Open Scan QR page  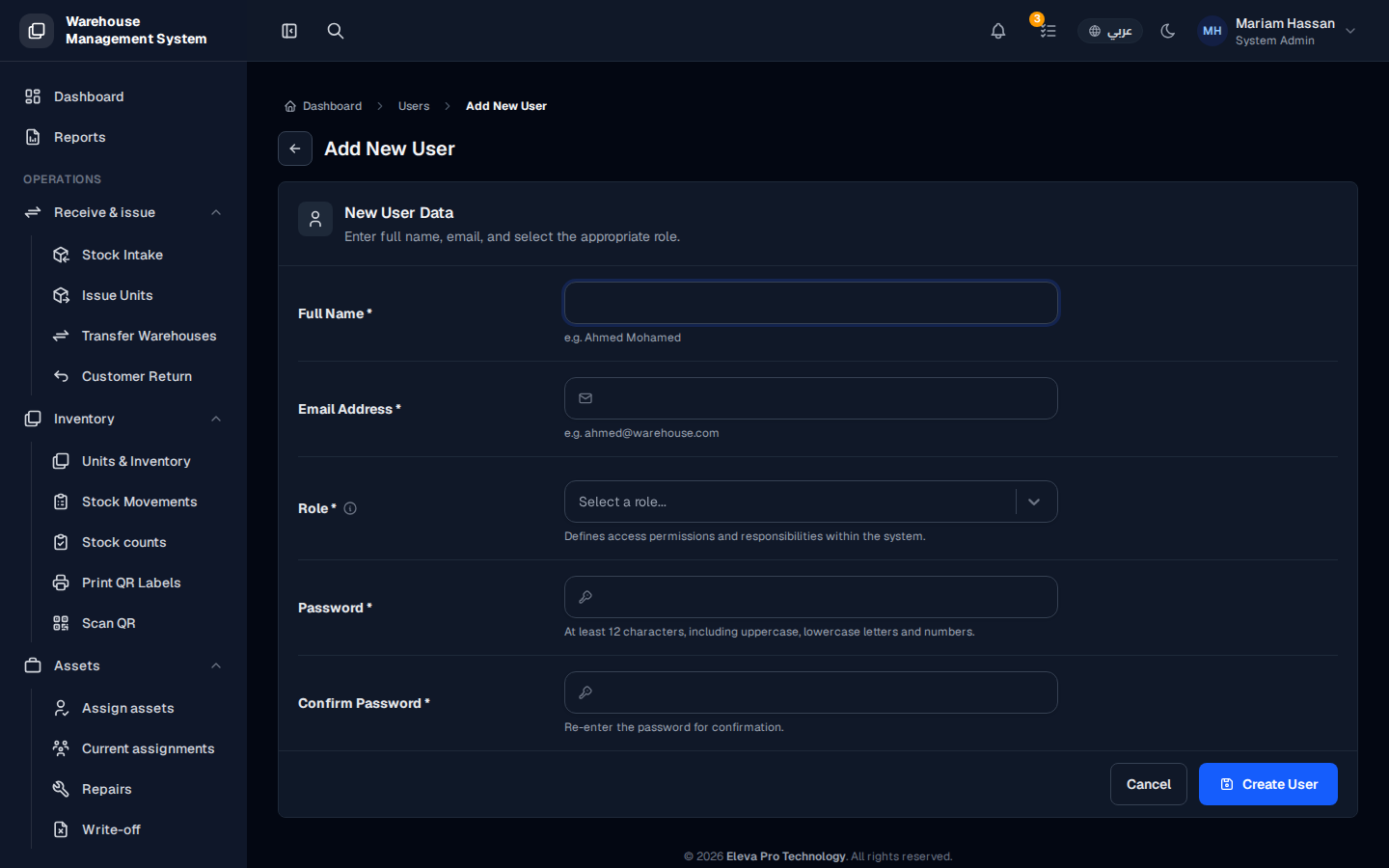click(138, 623)
